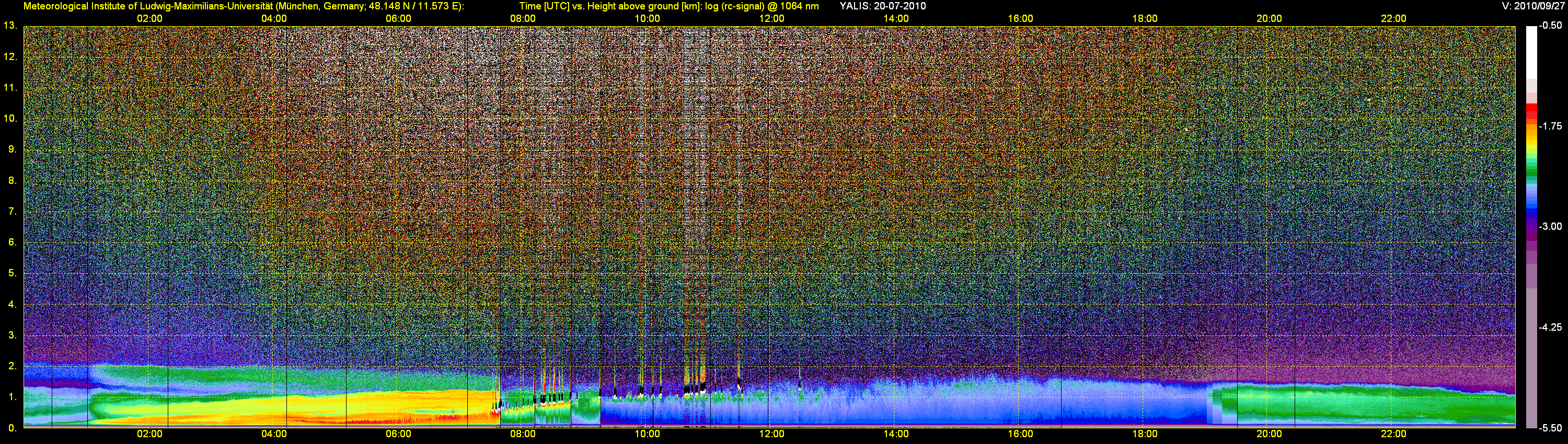Viewport: 1568px width, 444px height.
Task: Select the "12." height axis label
Action: point(10,57)
